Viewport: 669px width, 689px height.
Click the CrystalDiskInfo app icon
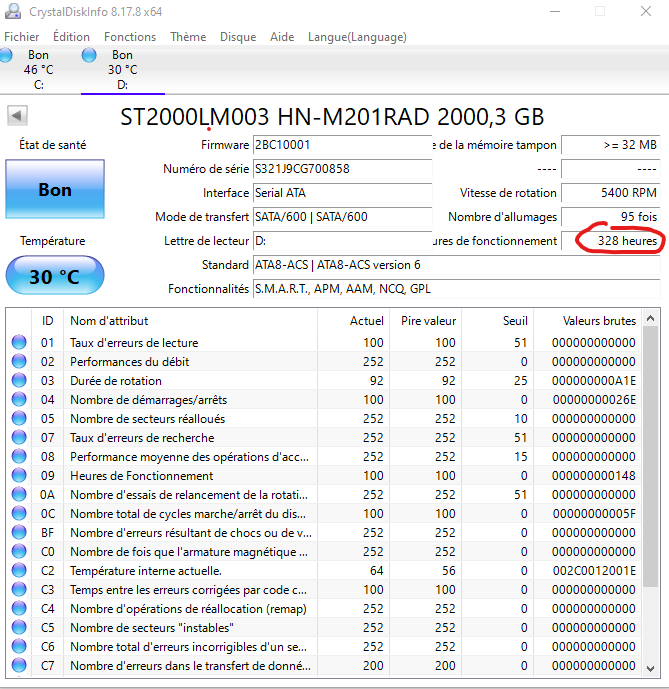(x=13, y=11)
